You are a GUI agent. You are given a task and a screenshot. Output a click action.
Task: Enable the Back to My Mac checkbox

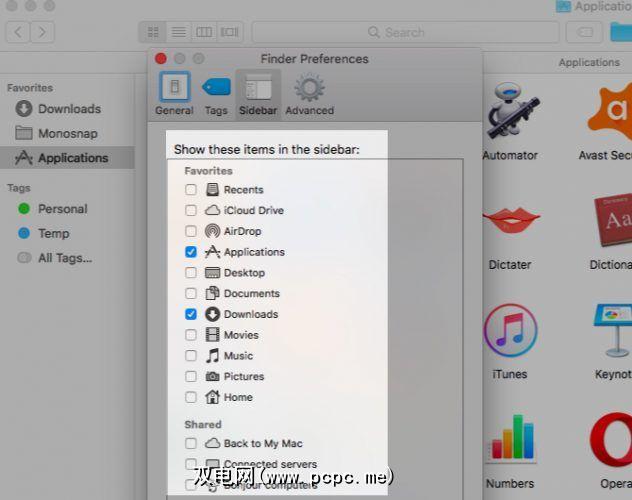tap(191, 443)
